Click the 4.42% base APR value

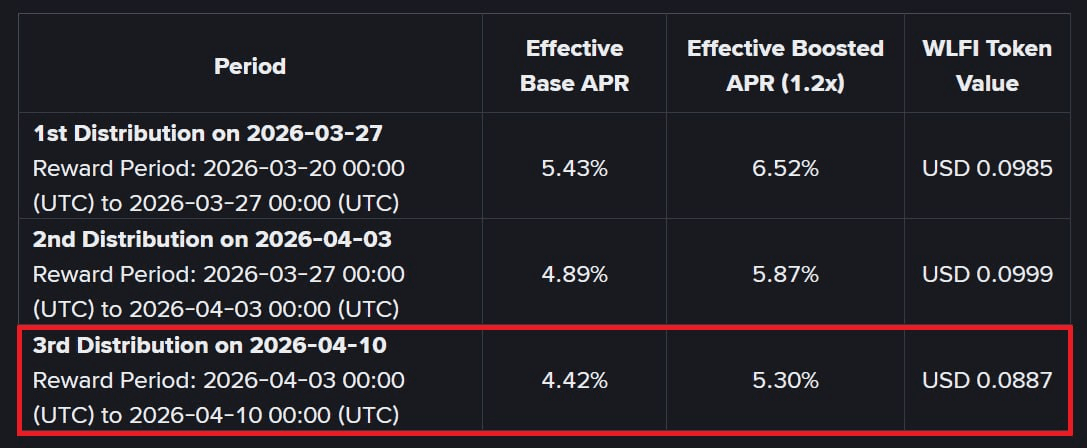pyautogui.click(x=574, y=380)
